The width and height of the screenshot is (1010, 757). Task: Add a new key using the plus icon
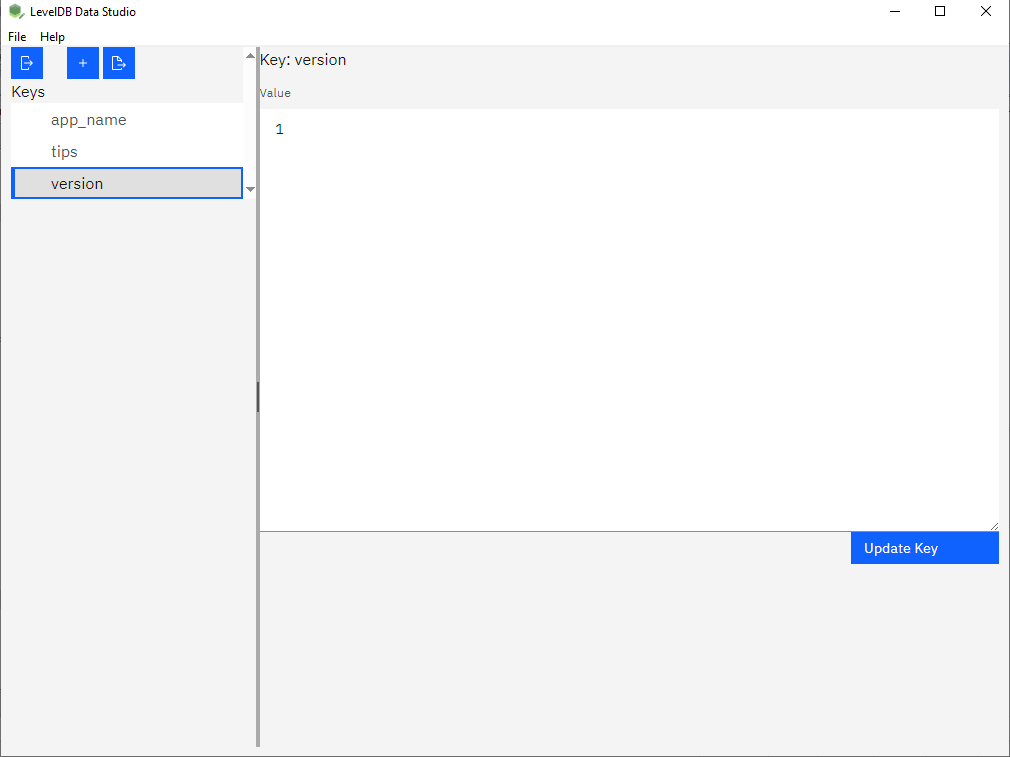[82, 62]
